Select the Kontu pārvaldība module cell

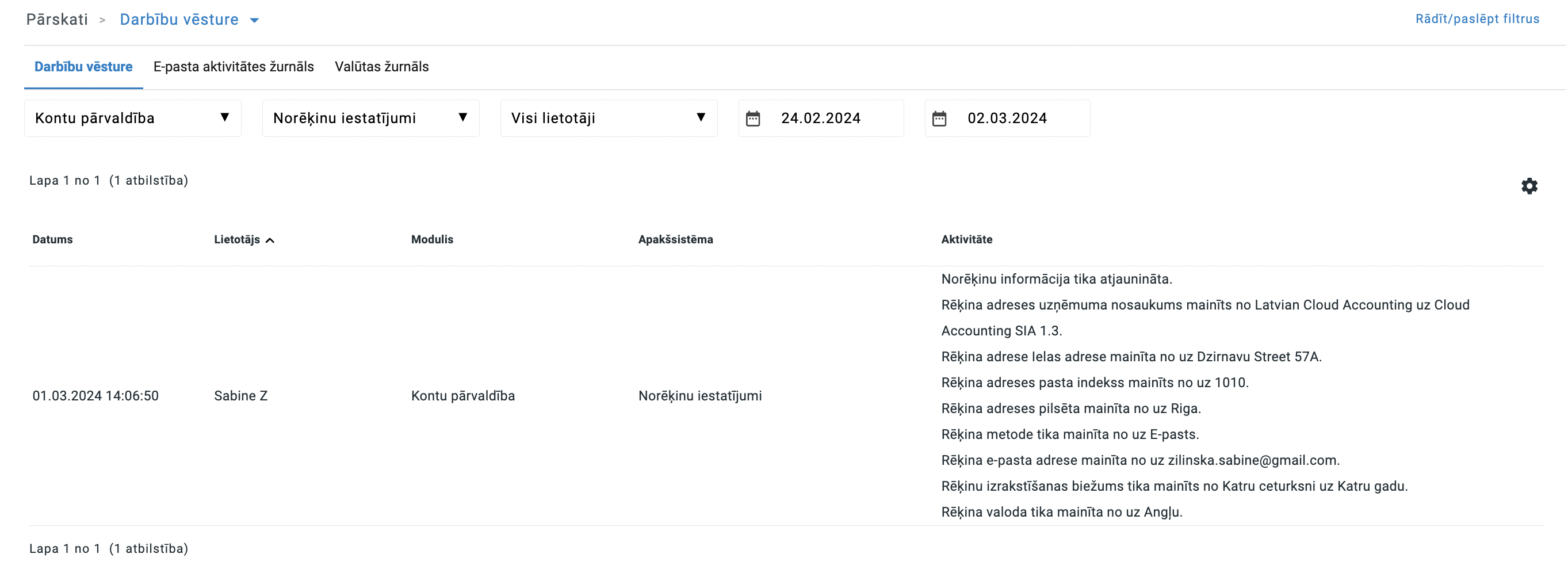click(462, 396)
